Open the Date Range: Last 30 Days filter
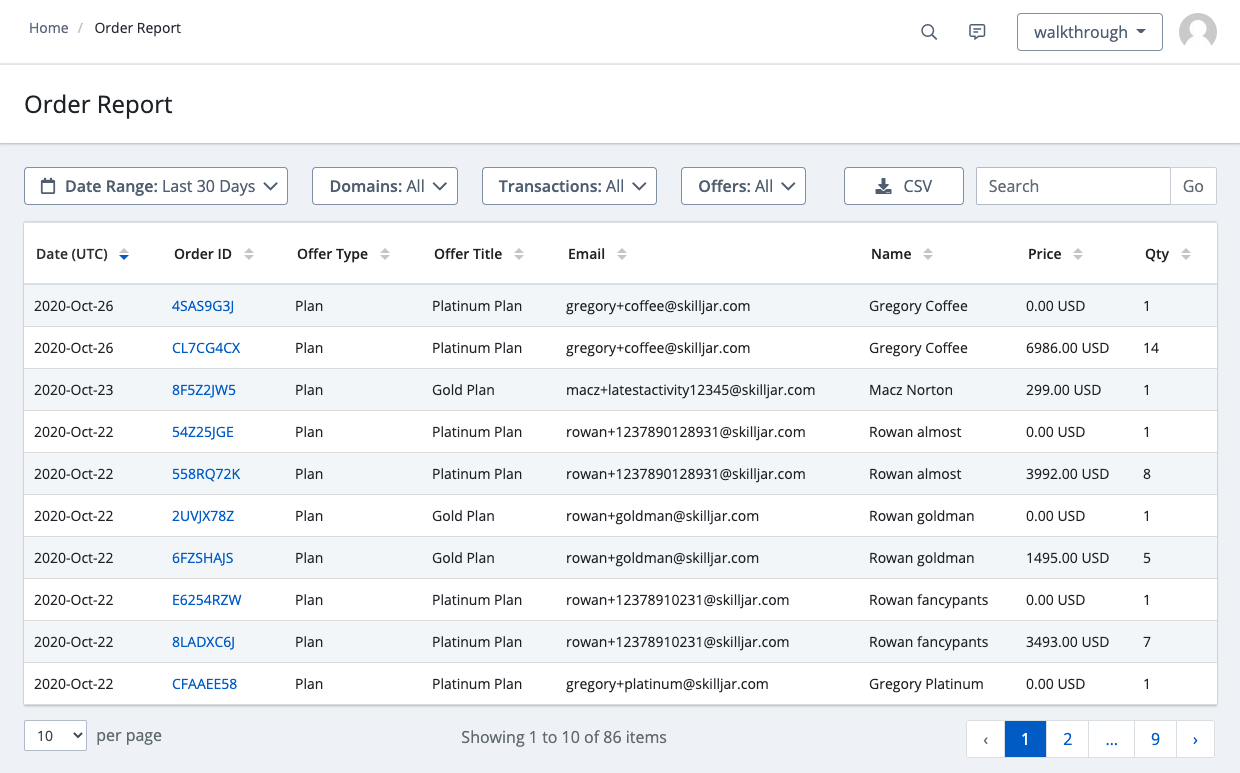Screen dimensions: 1240x773 tap(156, 186)
